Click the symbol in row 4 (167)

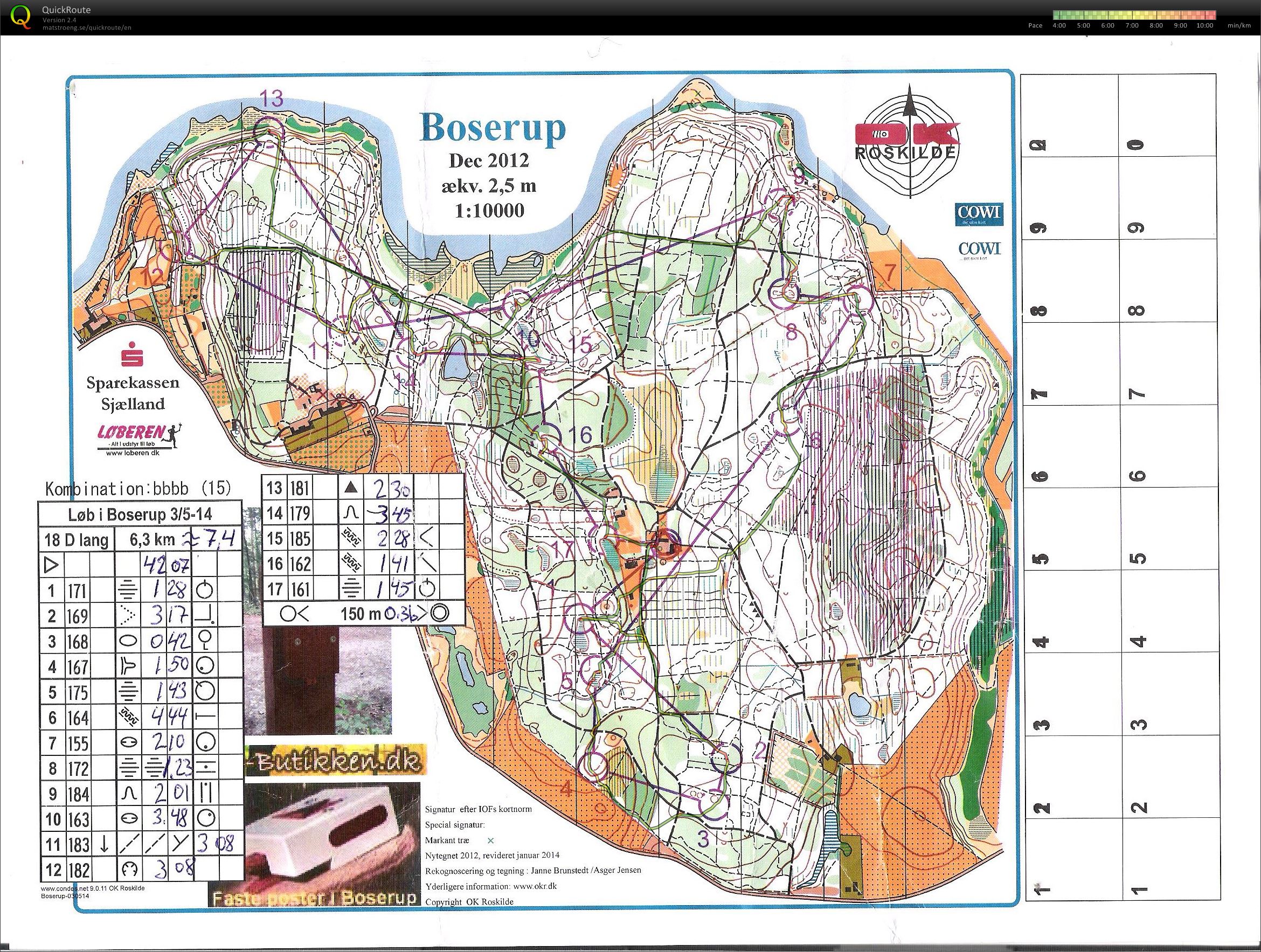click(x=129, y=666)
